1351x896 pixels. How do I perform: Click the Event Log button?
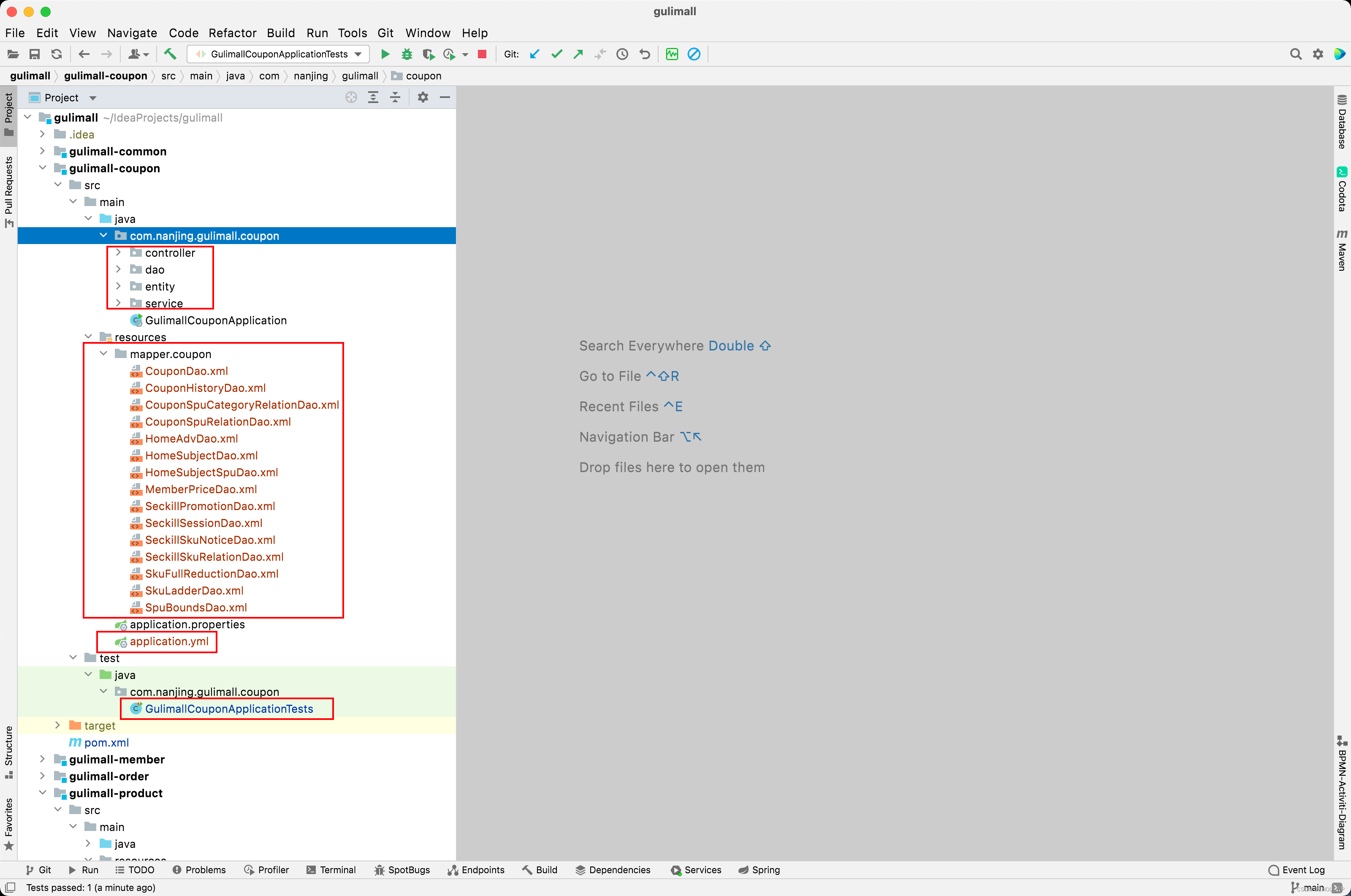[x=1296, y=870]
